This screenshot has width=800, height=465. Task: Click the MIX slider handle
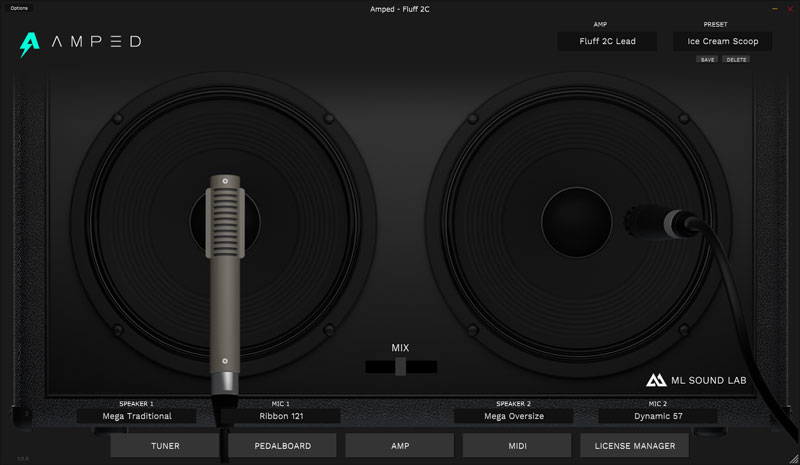pos(401,366)
